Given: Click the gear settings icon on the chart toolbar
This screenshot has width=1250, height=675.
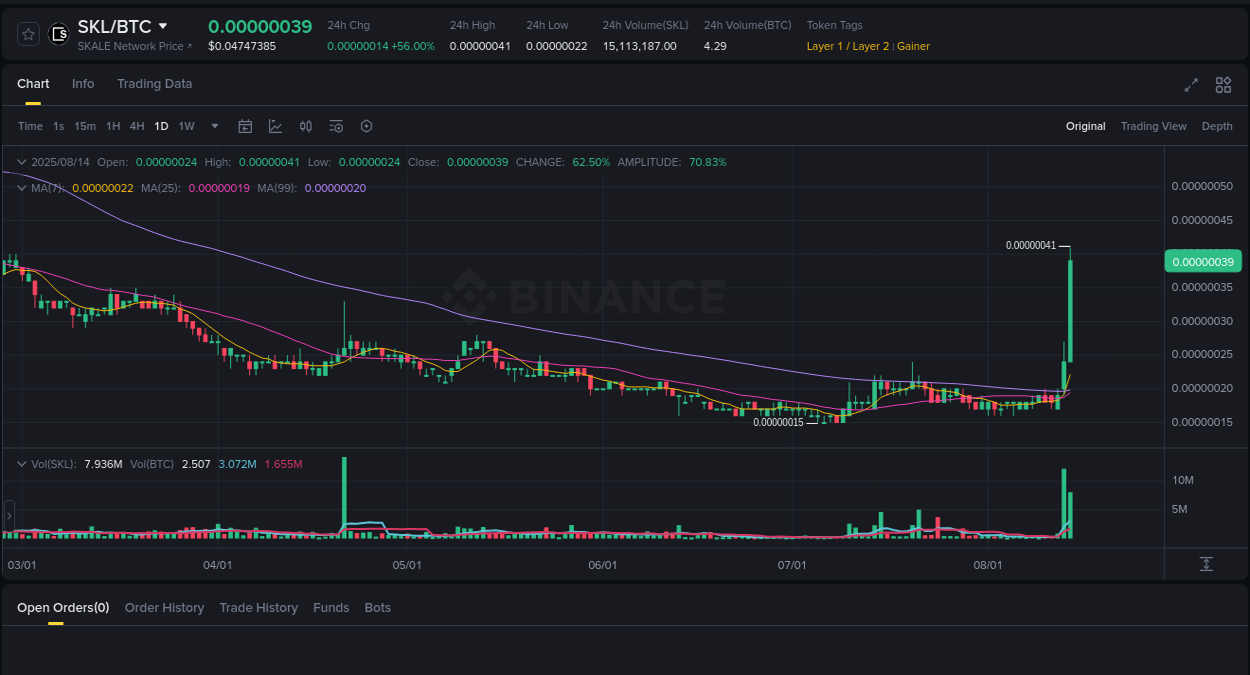Looking at the screenshot, I should tap(366, 126).
